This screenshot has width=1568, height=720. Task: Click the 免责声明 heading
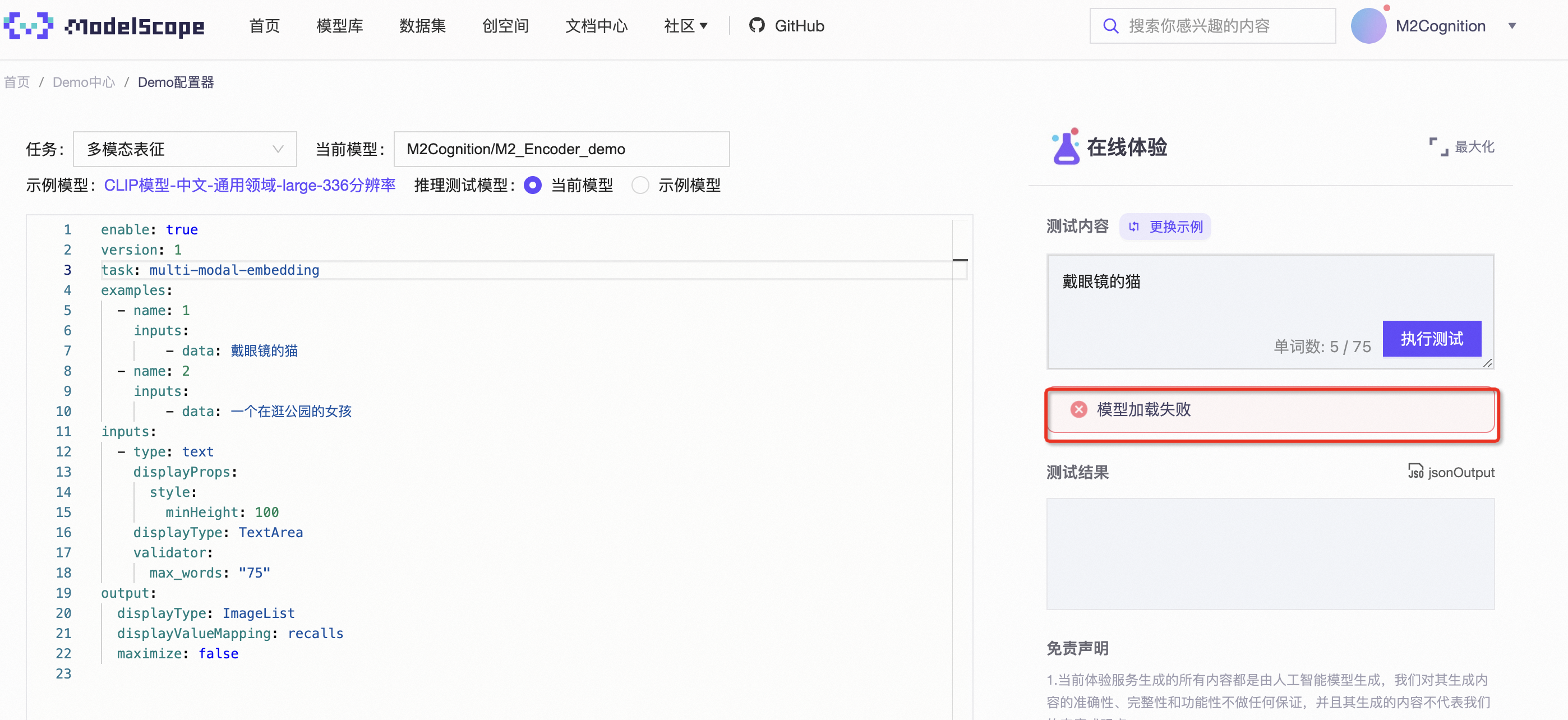tap(1077, 648)
